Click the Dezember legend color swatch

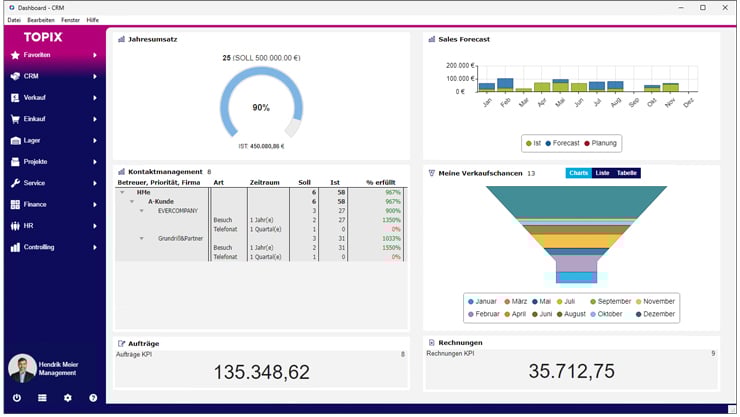pos(639,314)
